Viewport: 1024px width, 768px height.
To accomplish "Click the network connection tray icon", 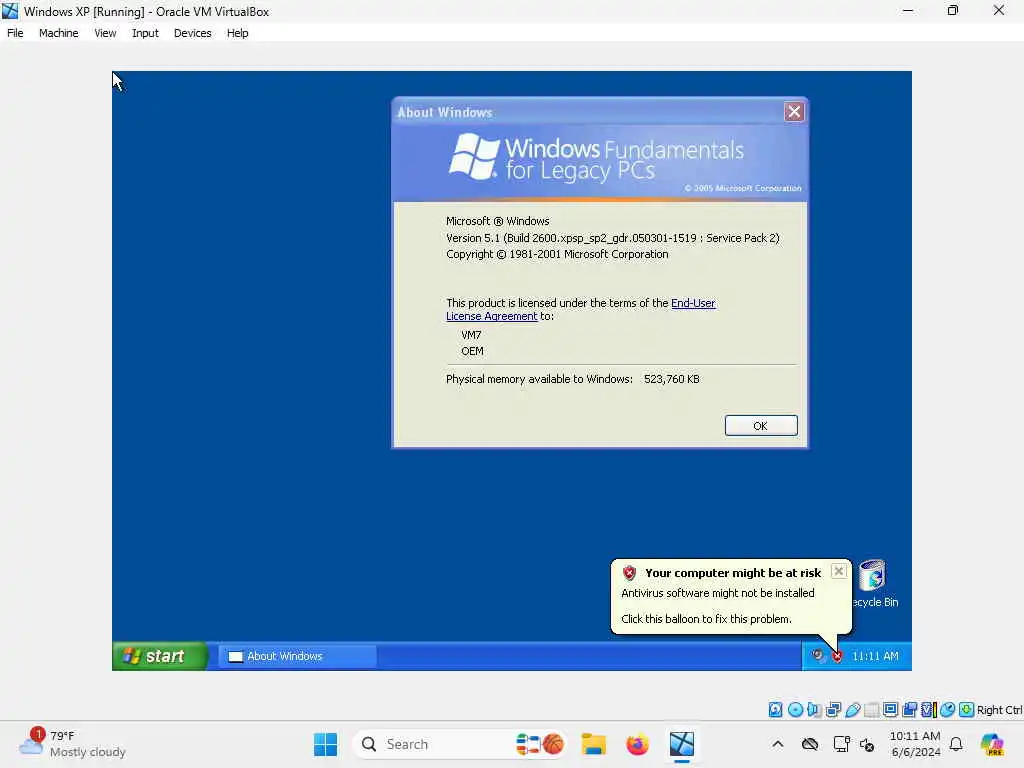I will point(841,744).
